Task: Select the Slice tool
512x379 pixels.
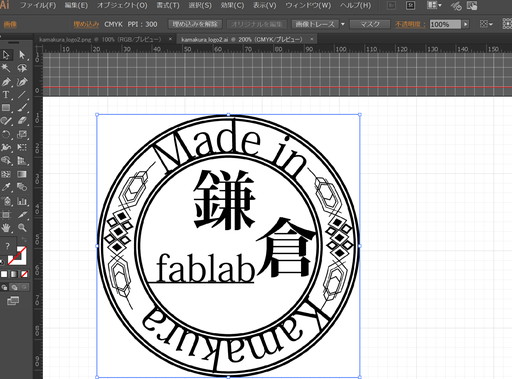Action: click(22, 214)
